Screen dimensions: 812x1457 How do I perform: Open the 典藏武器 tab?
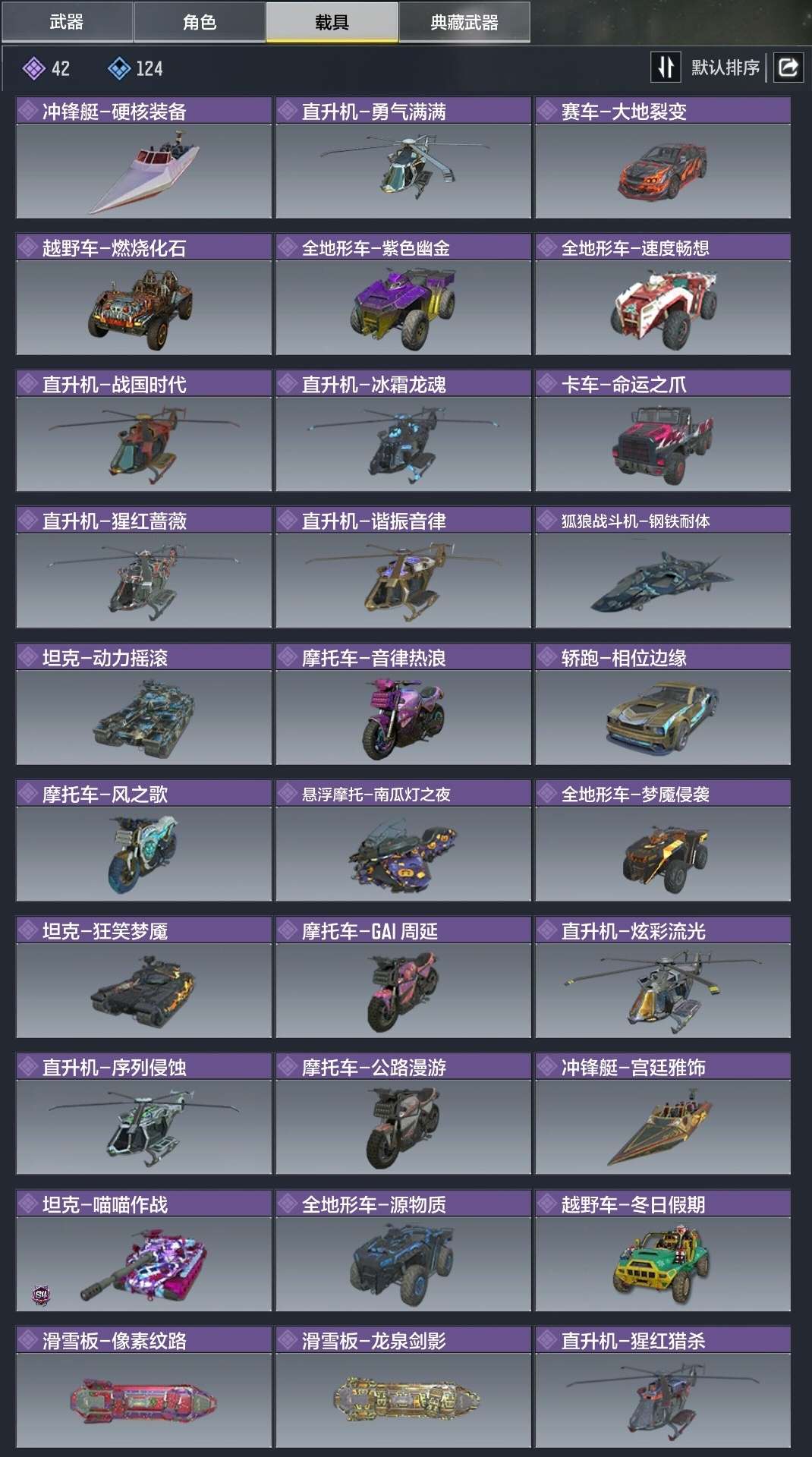[x=464, y=22]
